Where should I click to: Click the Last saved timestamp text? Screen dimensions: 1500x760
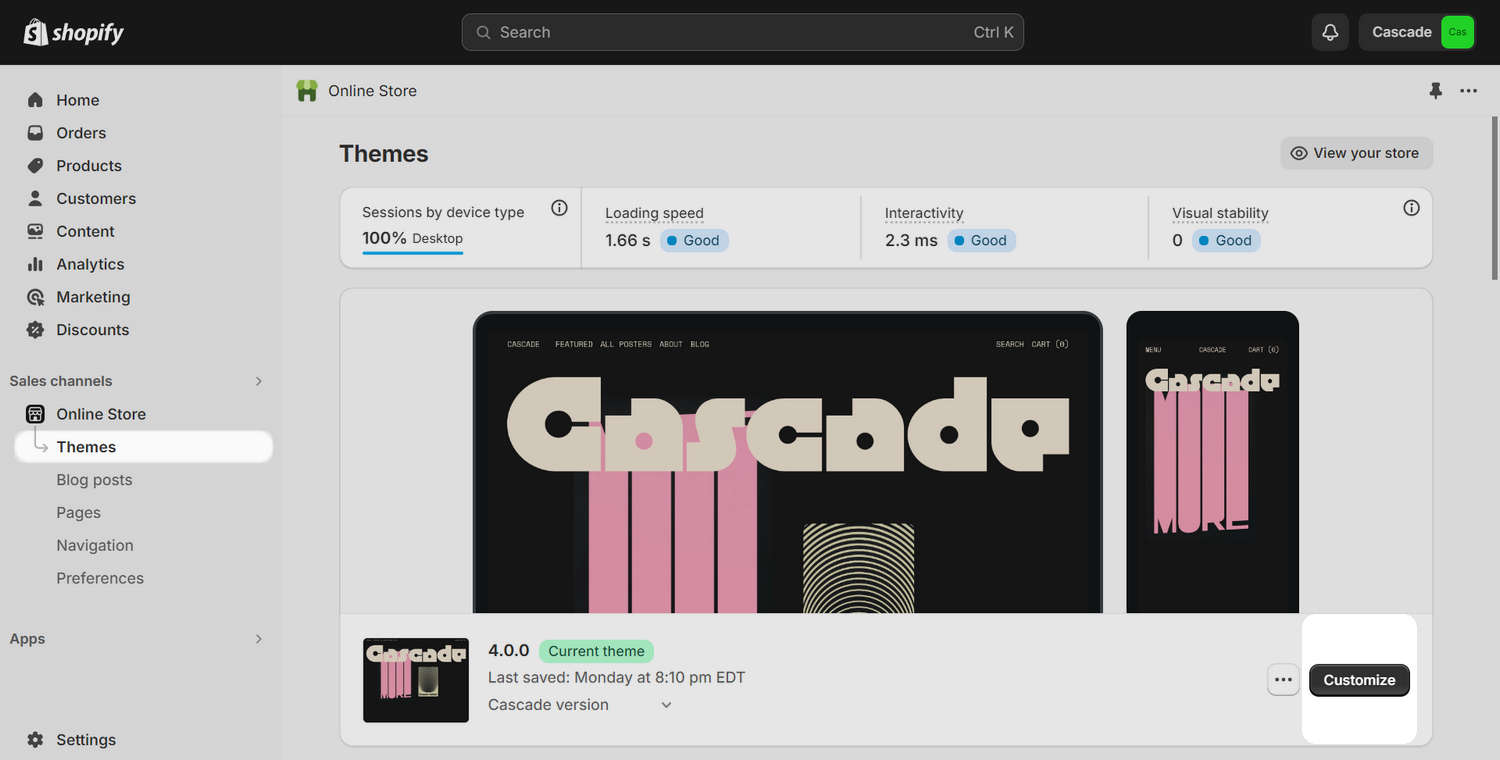pyautogui.click(x=616, y=677)
